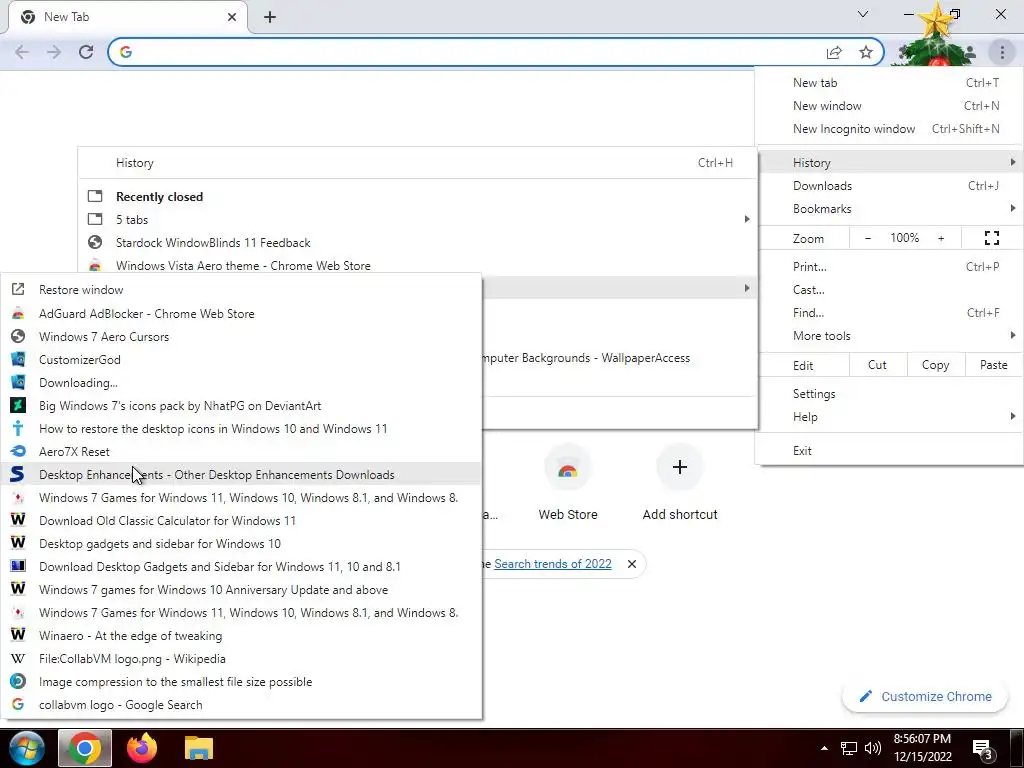Reopen the Downloading... page entry
Screen dimensions: 1024x768
pyautogui.click(x=241, y=383)
